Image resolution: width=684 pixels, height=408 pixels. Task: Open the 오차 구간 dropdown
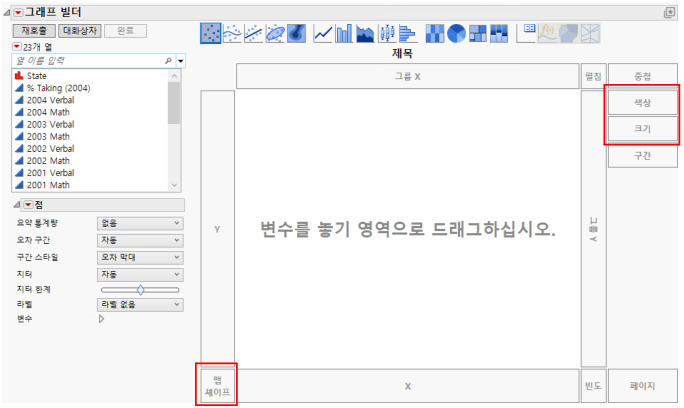[140, 240]
